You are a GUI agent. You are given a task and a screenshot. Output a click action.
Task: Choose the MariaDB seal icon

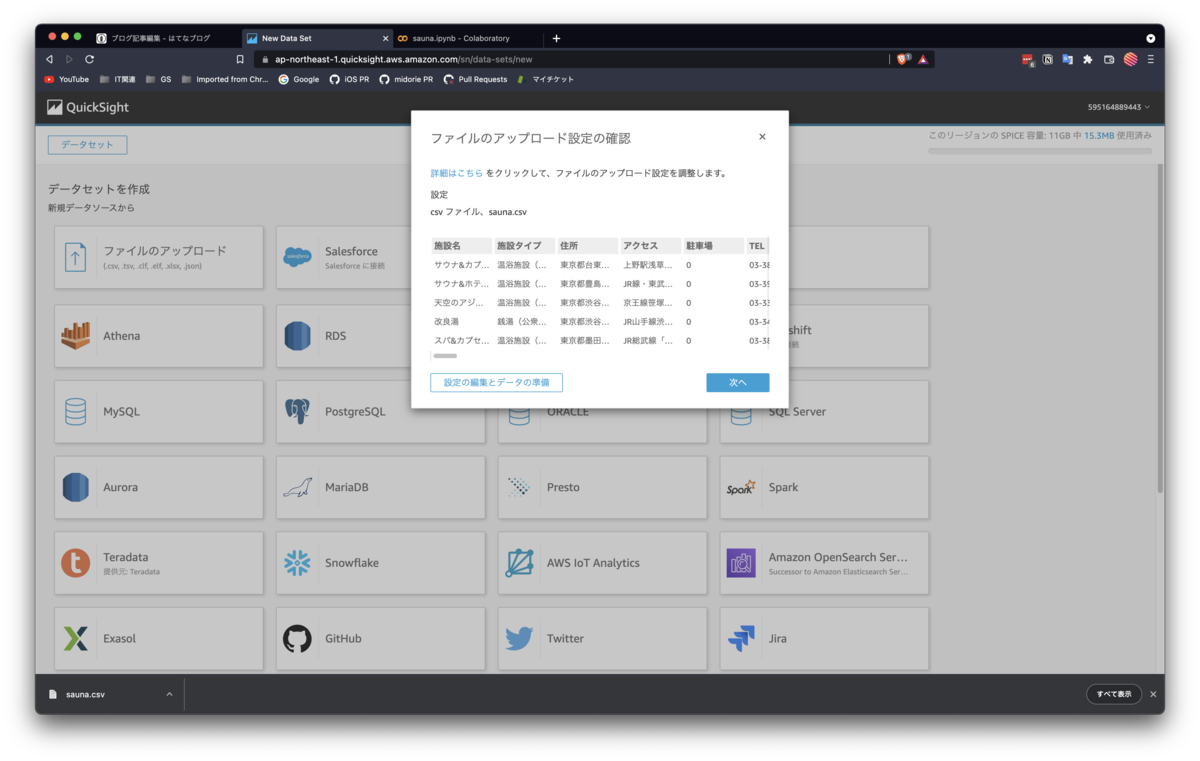tap(297, 487)
